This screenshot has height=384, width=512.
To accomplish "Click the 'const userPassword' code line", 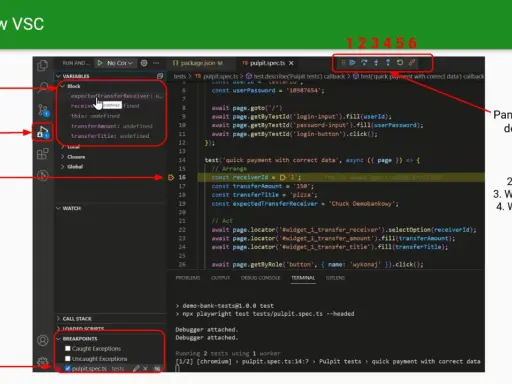I will coord(268,90).
